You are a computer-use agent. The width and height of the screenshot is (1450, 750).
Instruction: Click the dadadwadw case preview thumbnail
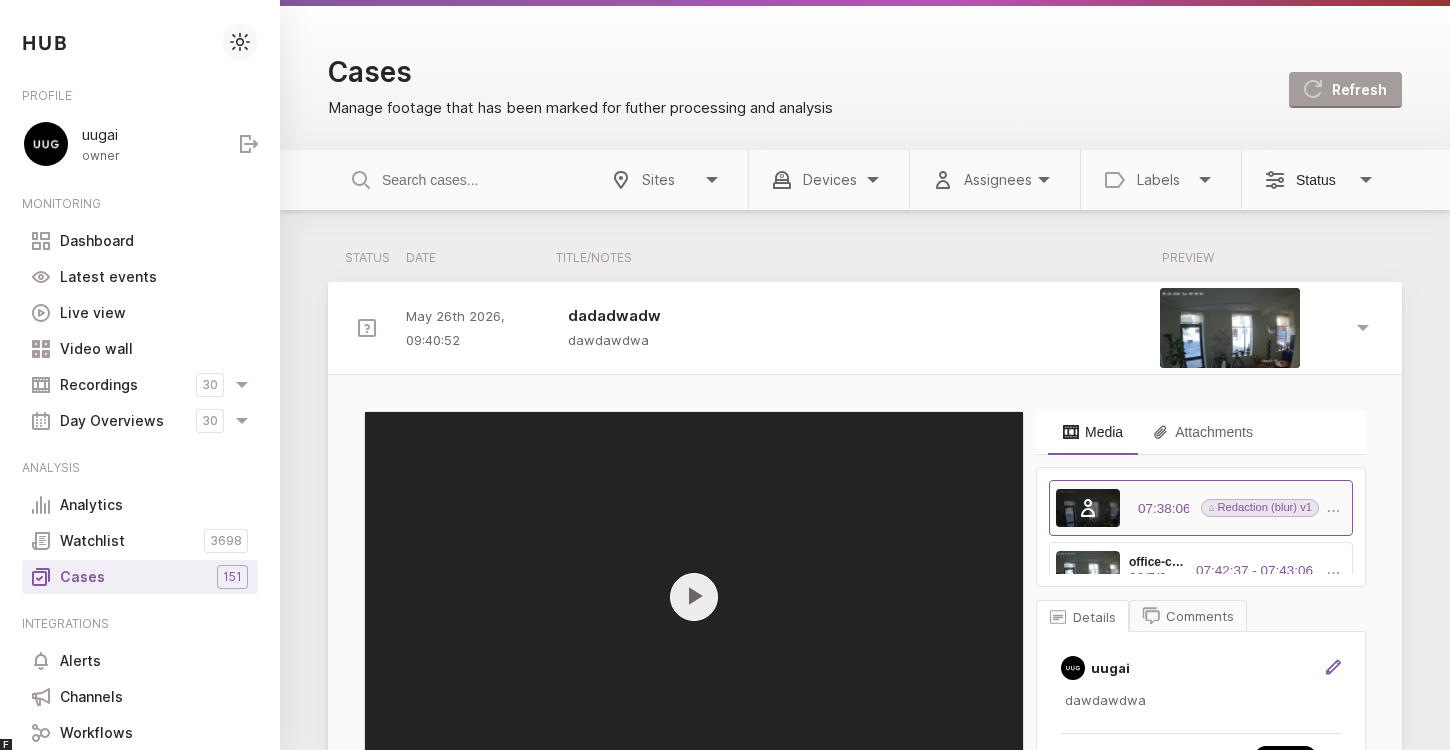point(1230,328)
